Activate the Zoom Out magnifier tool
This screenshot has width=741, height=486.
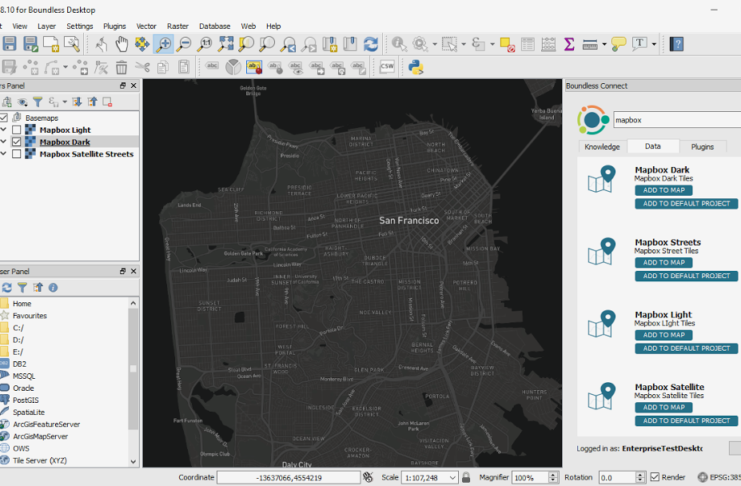click(x=184, y=44)
